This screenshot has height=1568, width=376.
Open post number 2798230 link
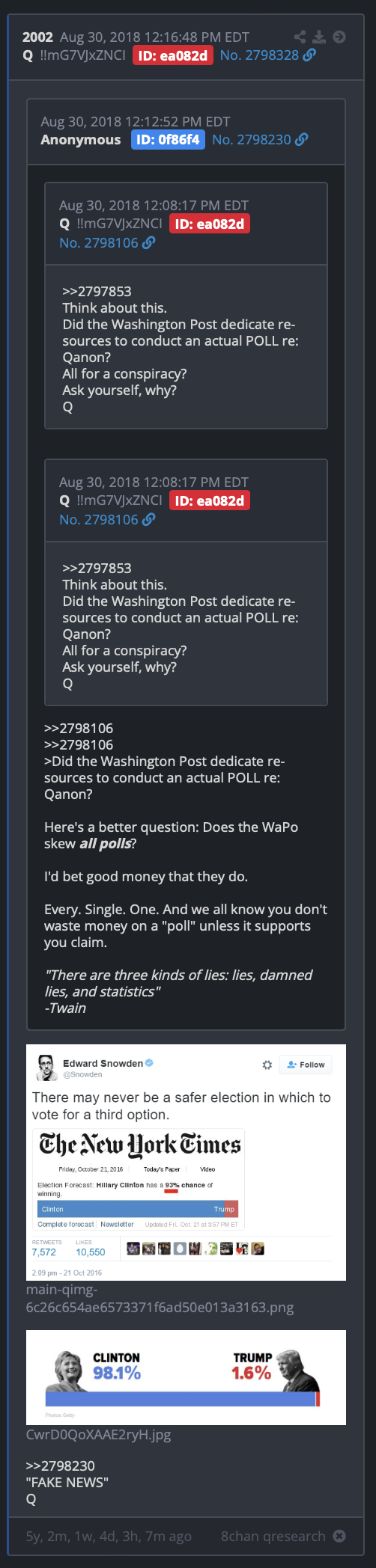point(252,139)
